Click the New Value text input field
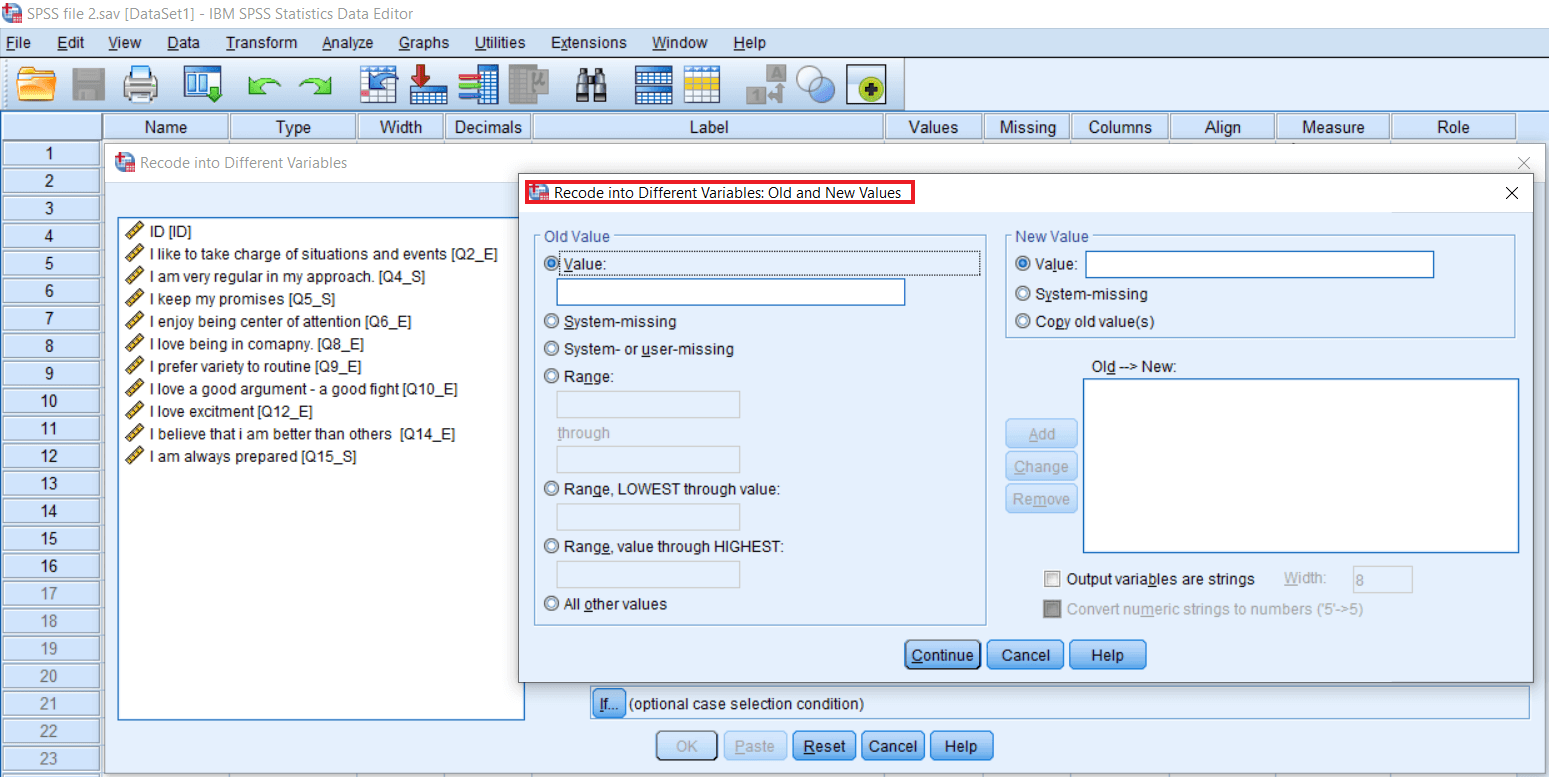Screen dimensions: 1549x777 [x=1260, y=264]
